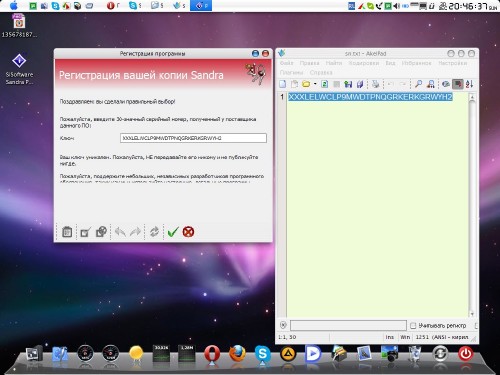Click the find and replace binoculars icon
This screenshot has width=500, height=375.
[431, 84]
